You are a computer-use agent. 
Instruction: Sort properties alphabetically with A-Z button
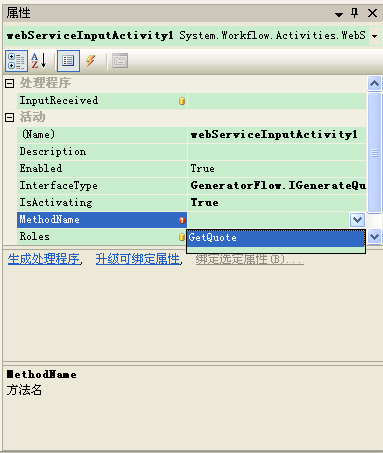[x=39, y=61]
